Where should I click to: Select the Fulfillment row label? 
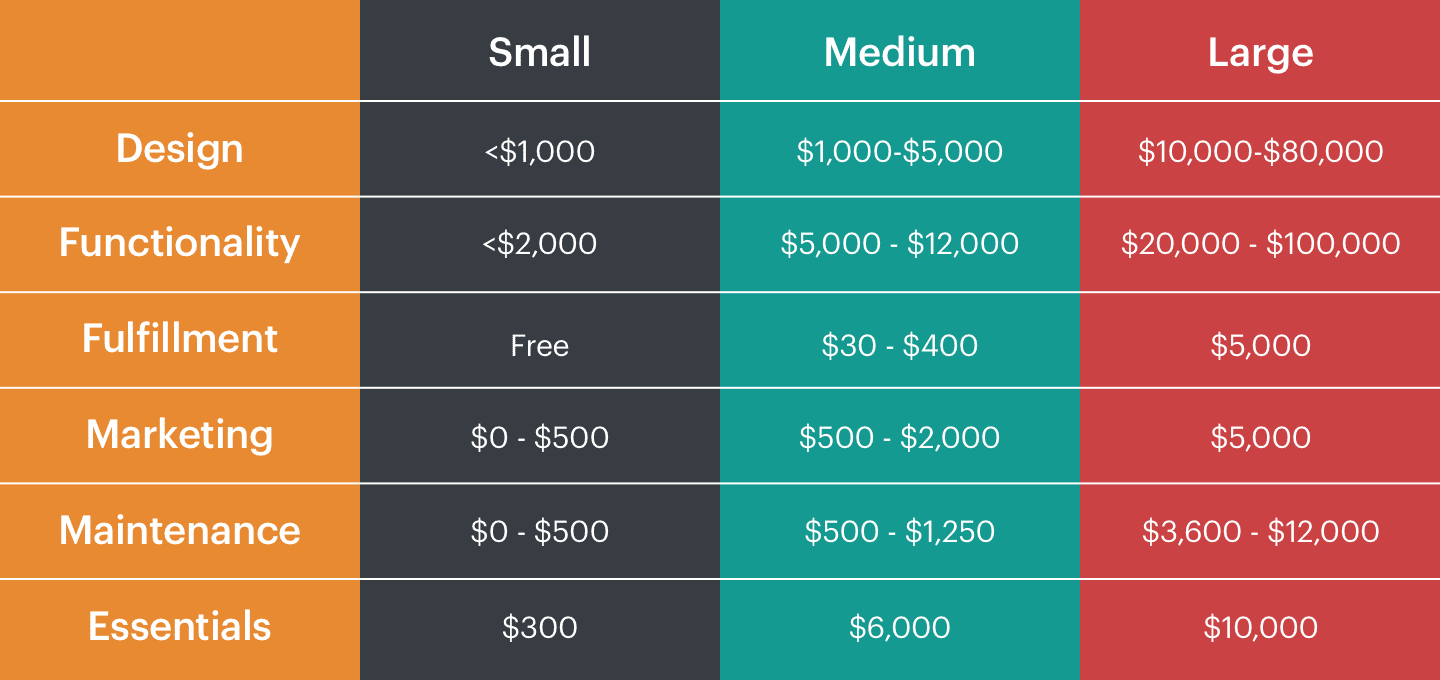coord(180,338)
